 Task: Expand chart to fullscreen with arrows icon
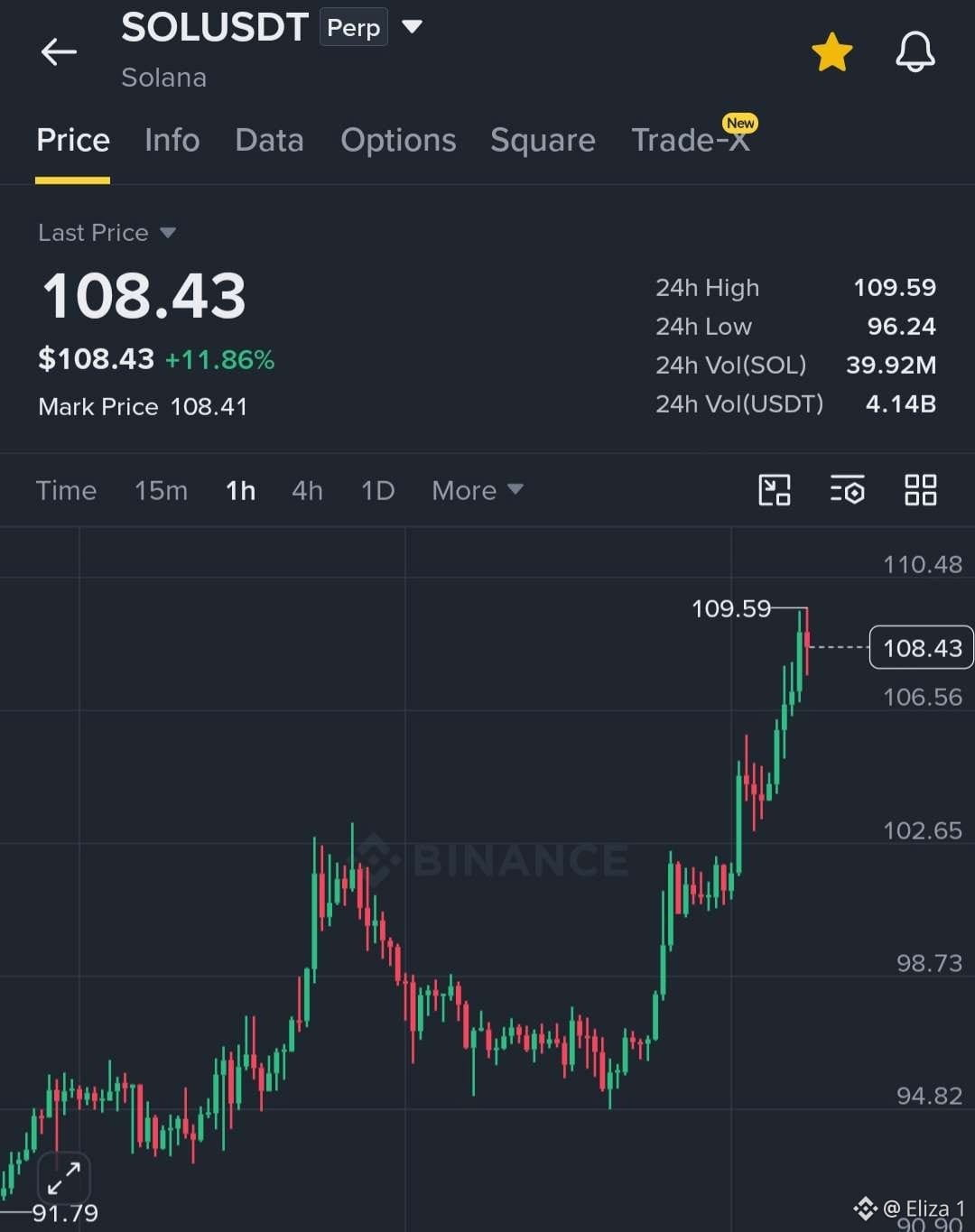point(64,1178)
